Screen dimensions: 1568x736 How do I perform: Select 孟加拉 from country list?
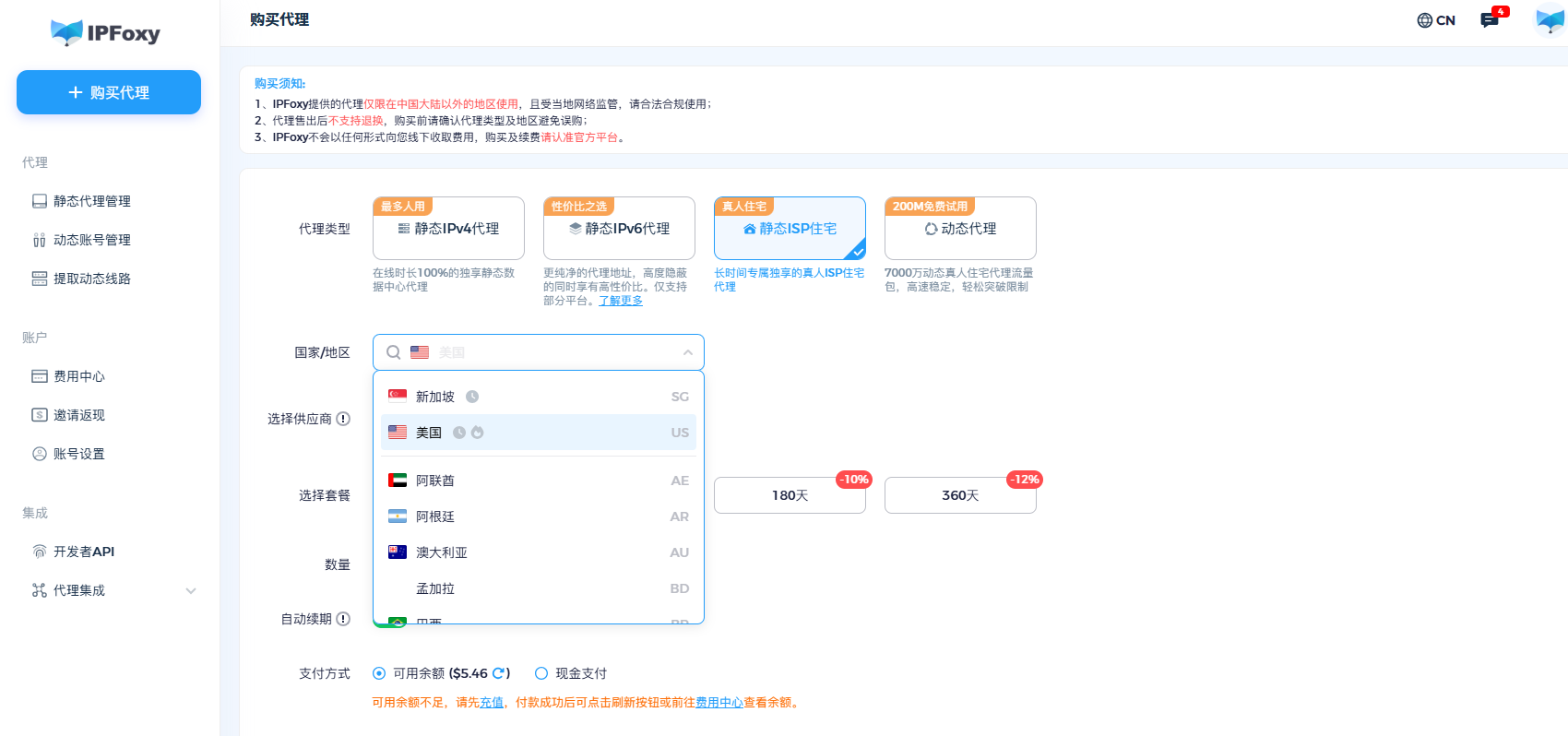539,588
